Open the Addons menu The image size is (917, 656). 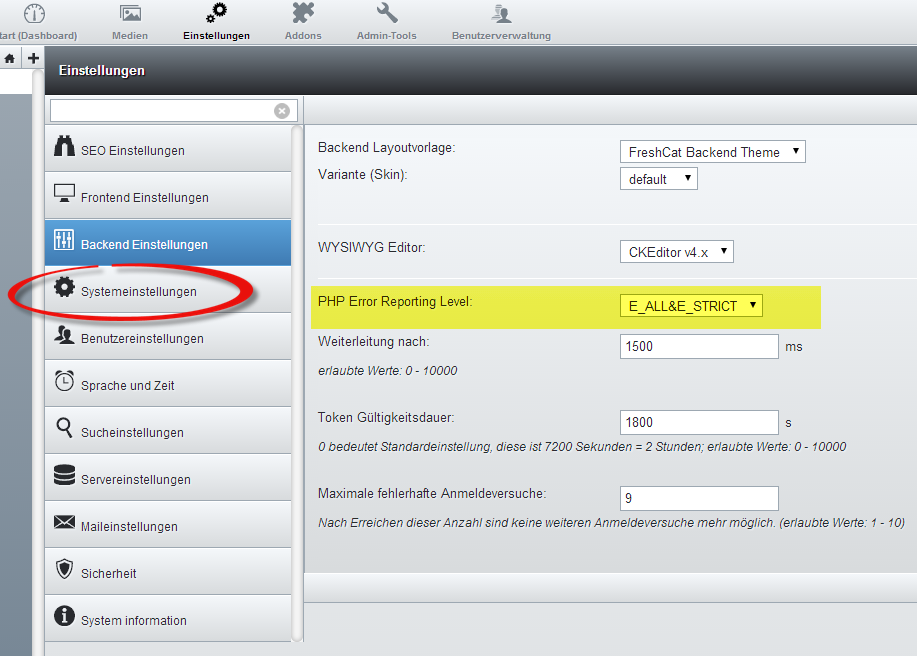(x=303, y=22)
